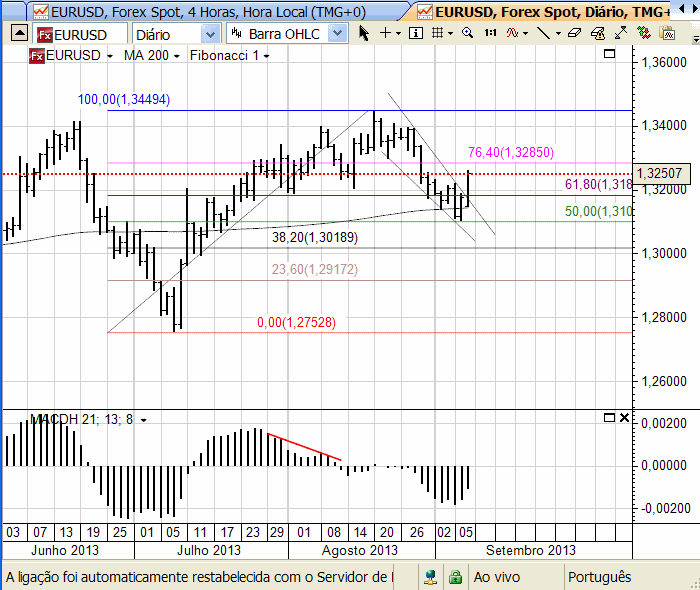This screenshot has width=700, height=590.
Task: Click the green lock status icon
Action: 455,577
